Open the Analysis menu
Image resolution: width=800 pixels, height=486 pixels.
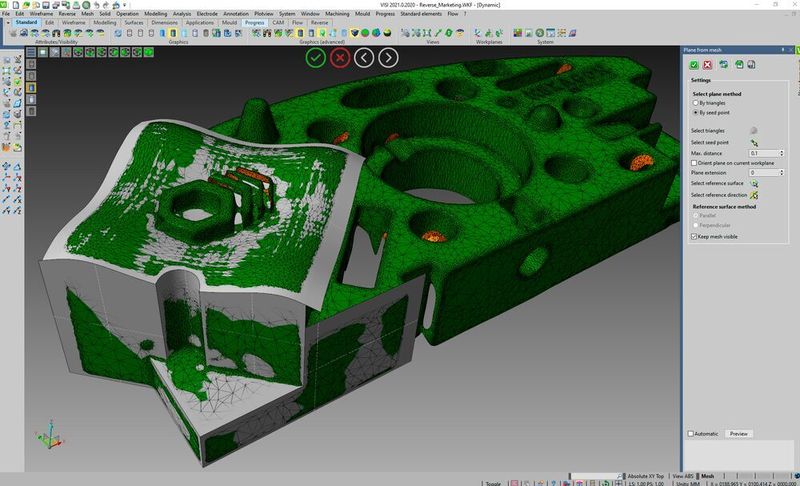click(182, 14)
